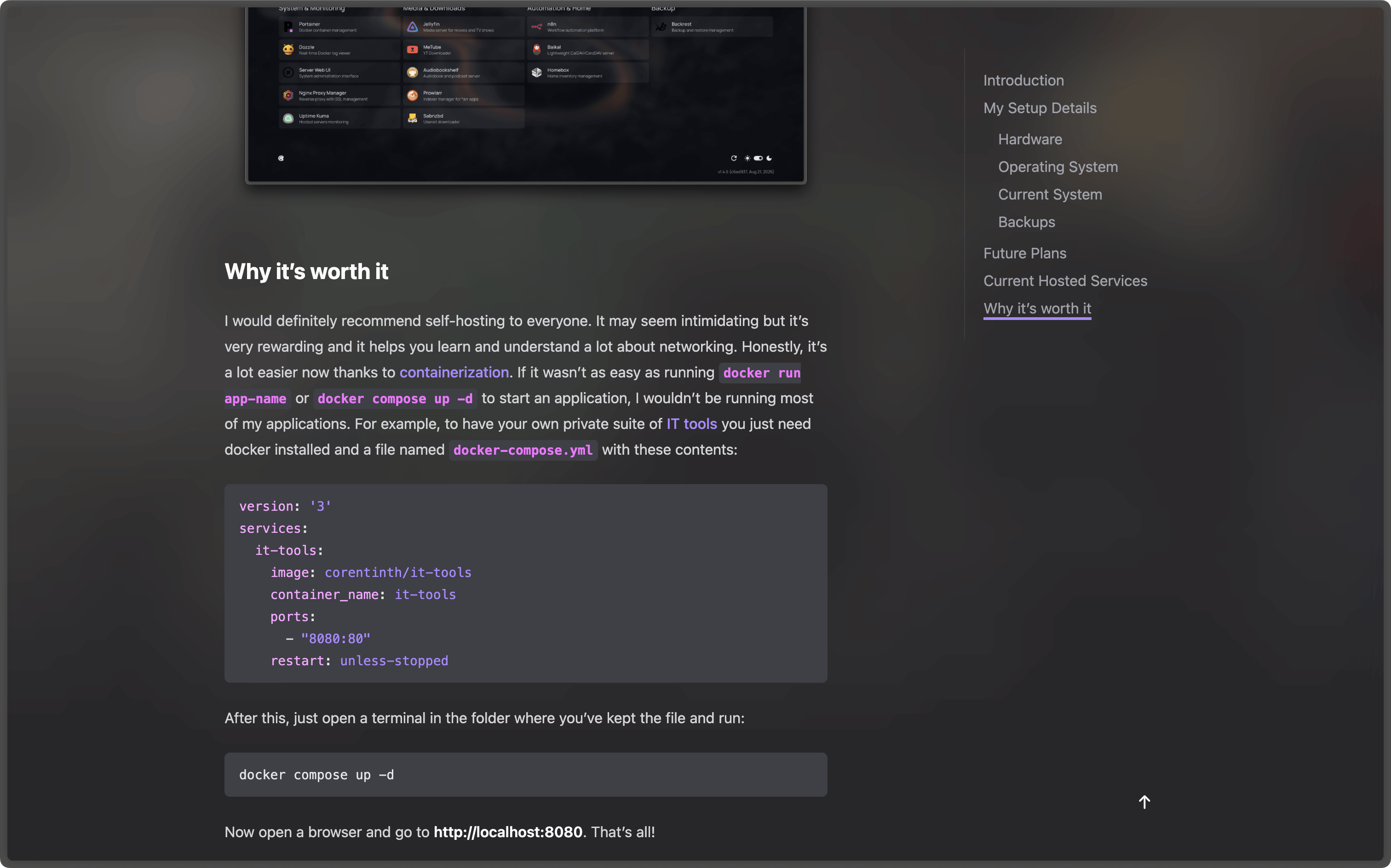1391x868 pixels.
Task: Click the Backups entry in contents
Action: point(1026,222)
